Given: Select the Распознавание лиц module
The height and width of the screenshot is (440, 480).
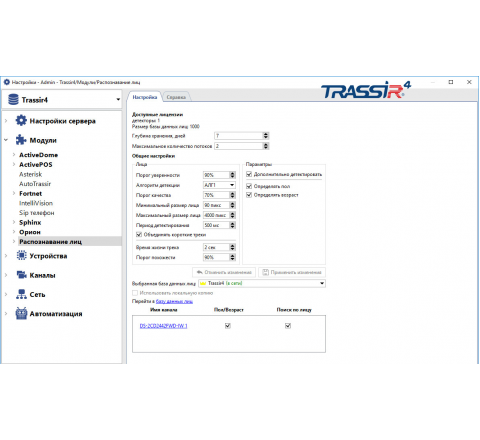Looking at the screenshot, I should (51, 242).
